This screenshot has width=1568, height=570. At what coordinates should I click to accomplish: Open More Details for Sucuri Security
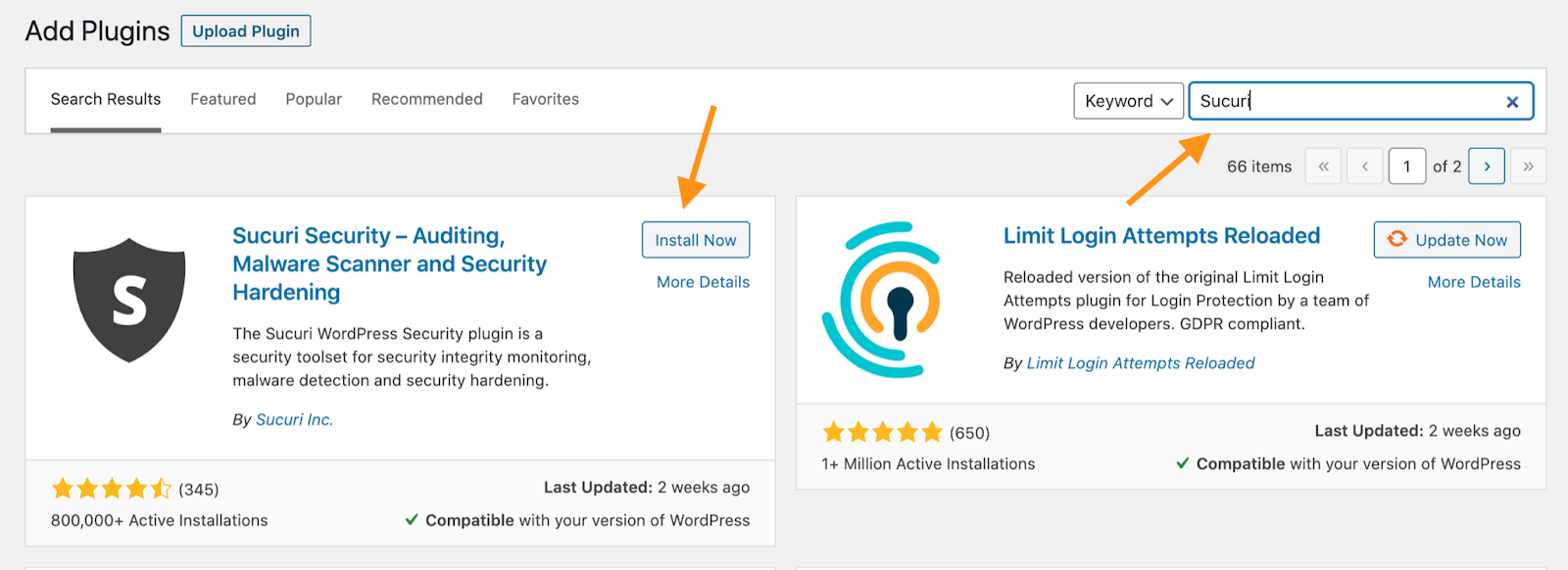pyautogui.click(x=703, y=282)
